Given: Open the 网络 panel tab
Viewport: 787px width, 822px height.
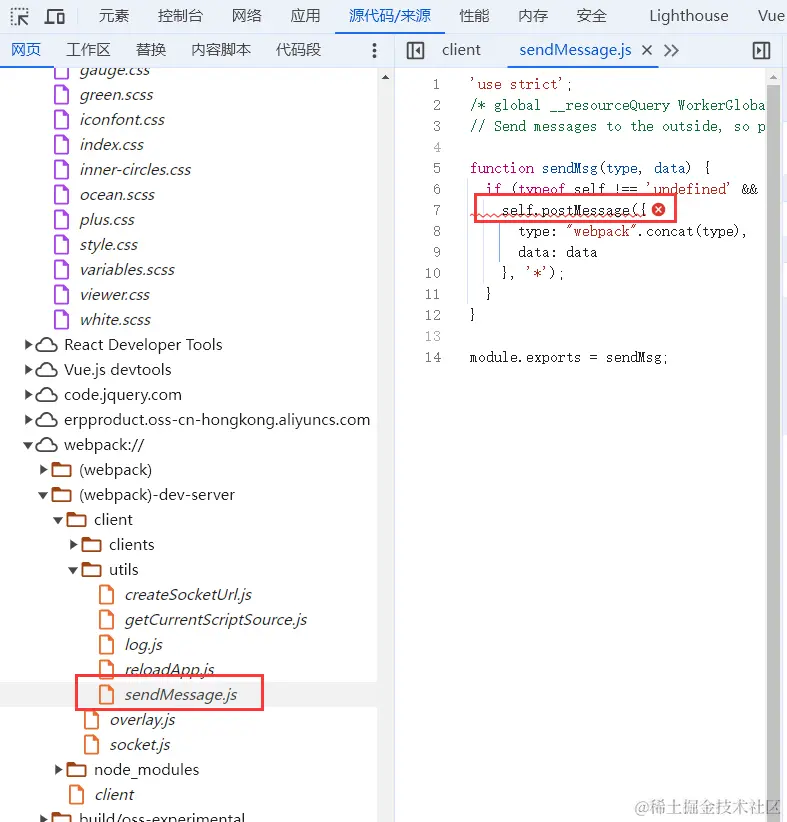Looking at the screenshot, I should 247,16.
